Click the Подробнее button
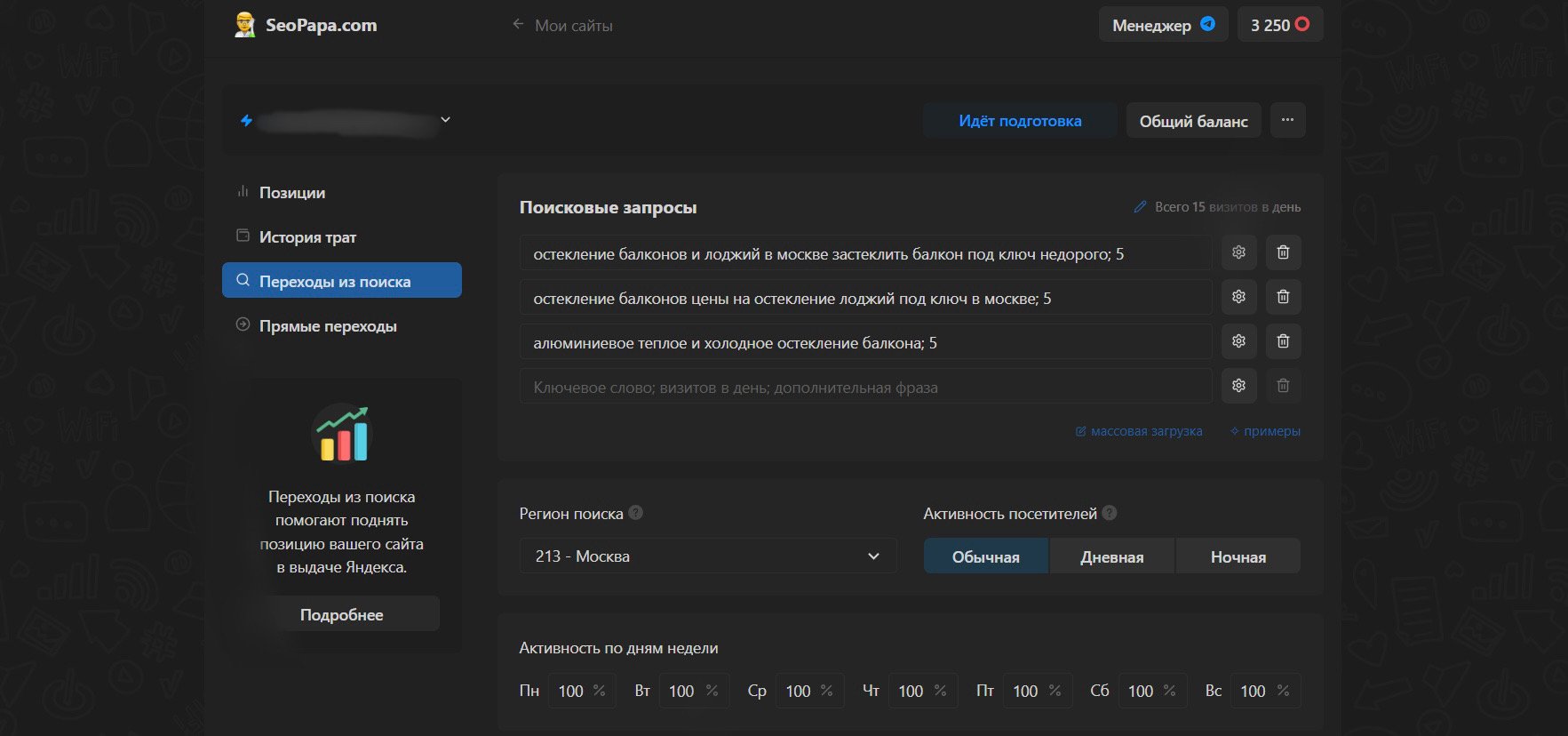The height and width of the screenshot is (736, 1568). point(341,614)
